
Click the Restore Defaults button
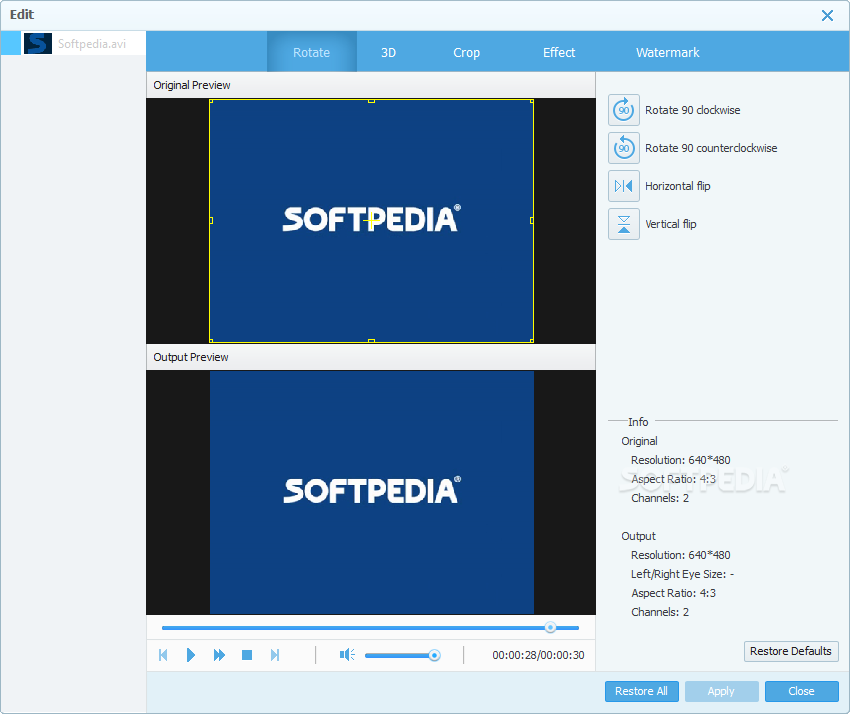click(791, 651)
